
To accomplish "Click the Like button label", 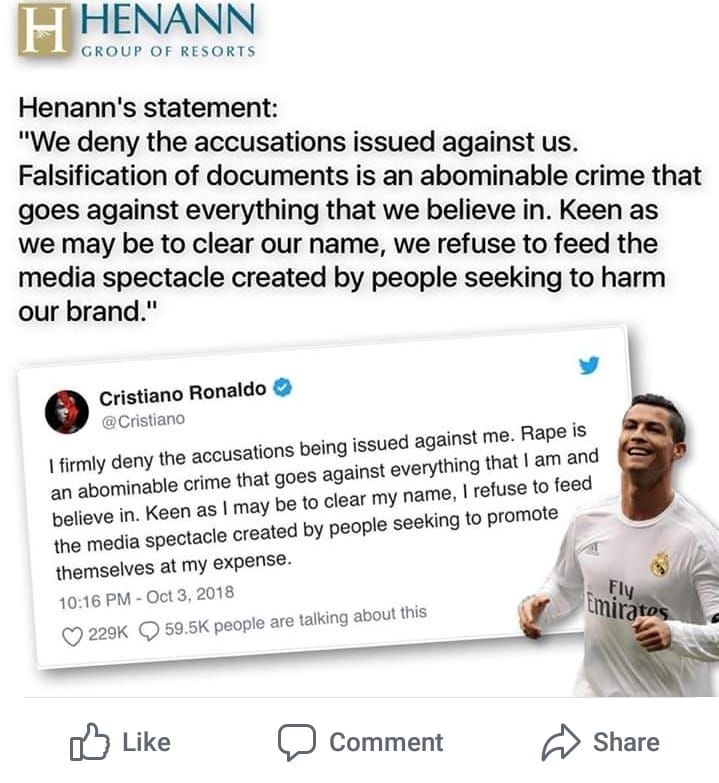I will (x=147, y=743).
